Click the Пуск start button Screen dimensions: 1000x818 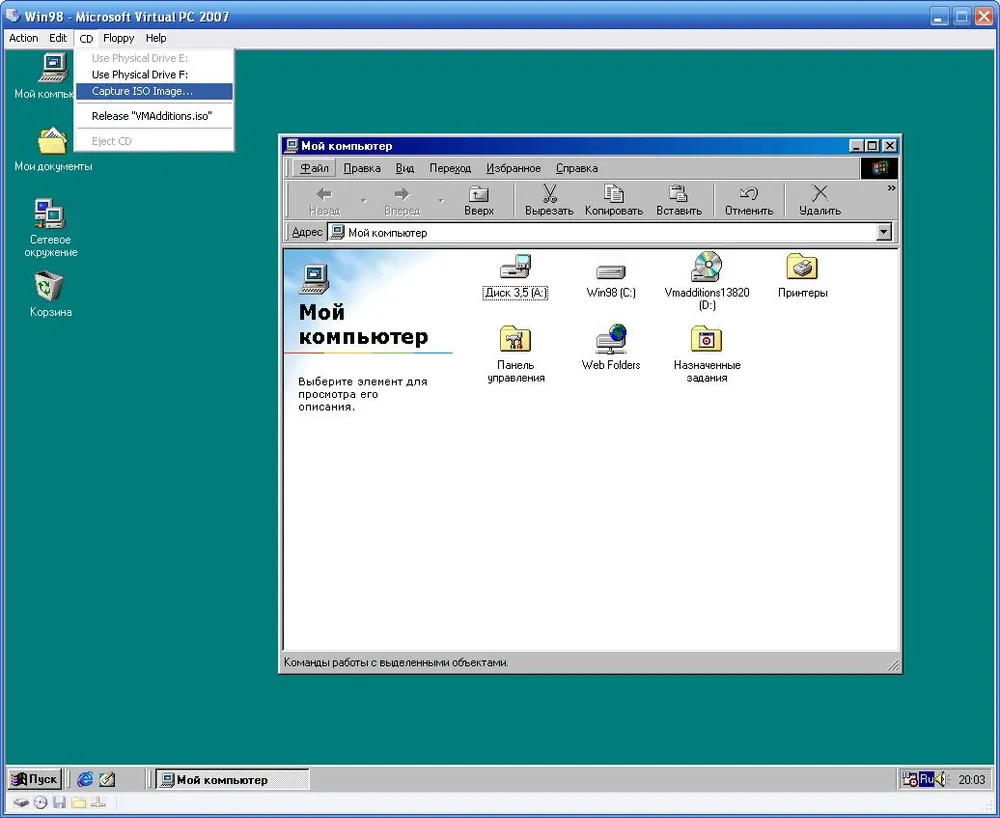[x=35, y=779]
